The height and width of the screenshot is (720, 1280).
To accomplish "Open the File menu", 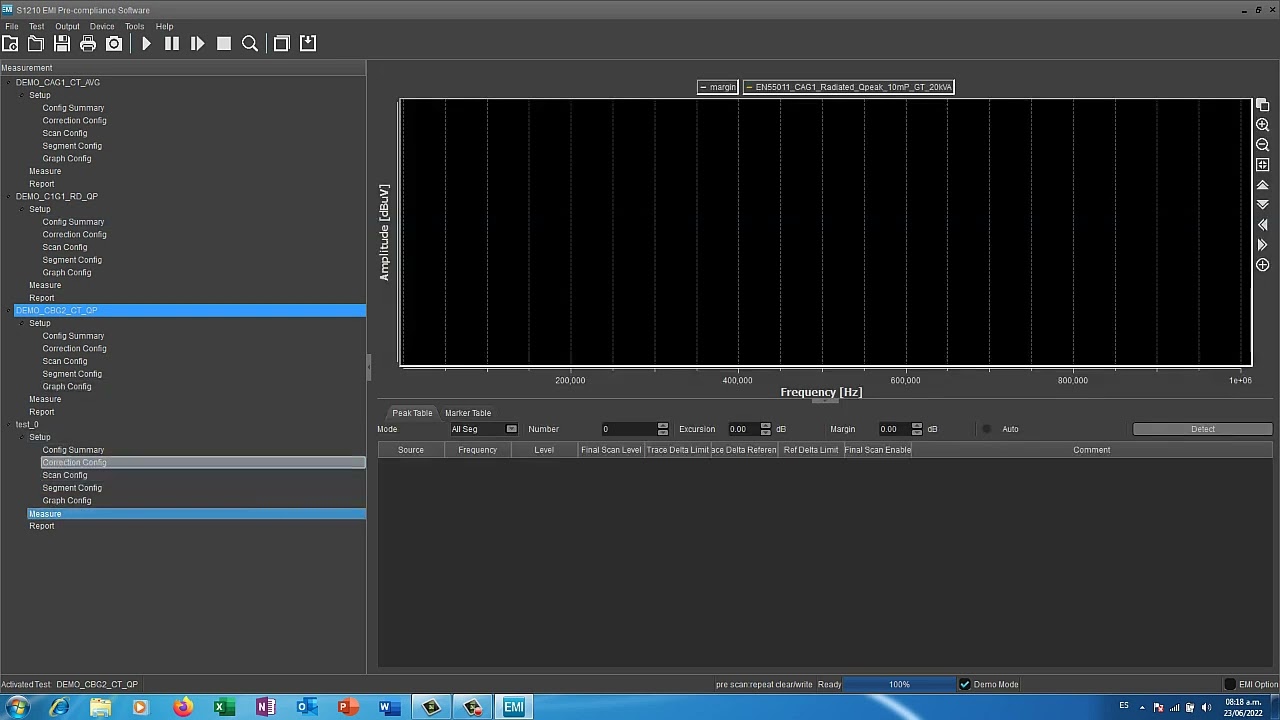I will [12, 26].
